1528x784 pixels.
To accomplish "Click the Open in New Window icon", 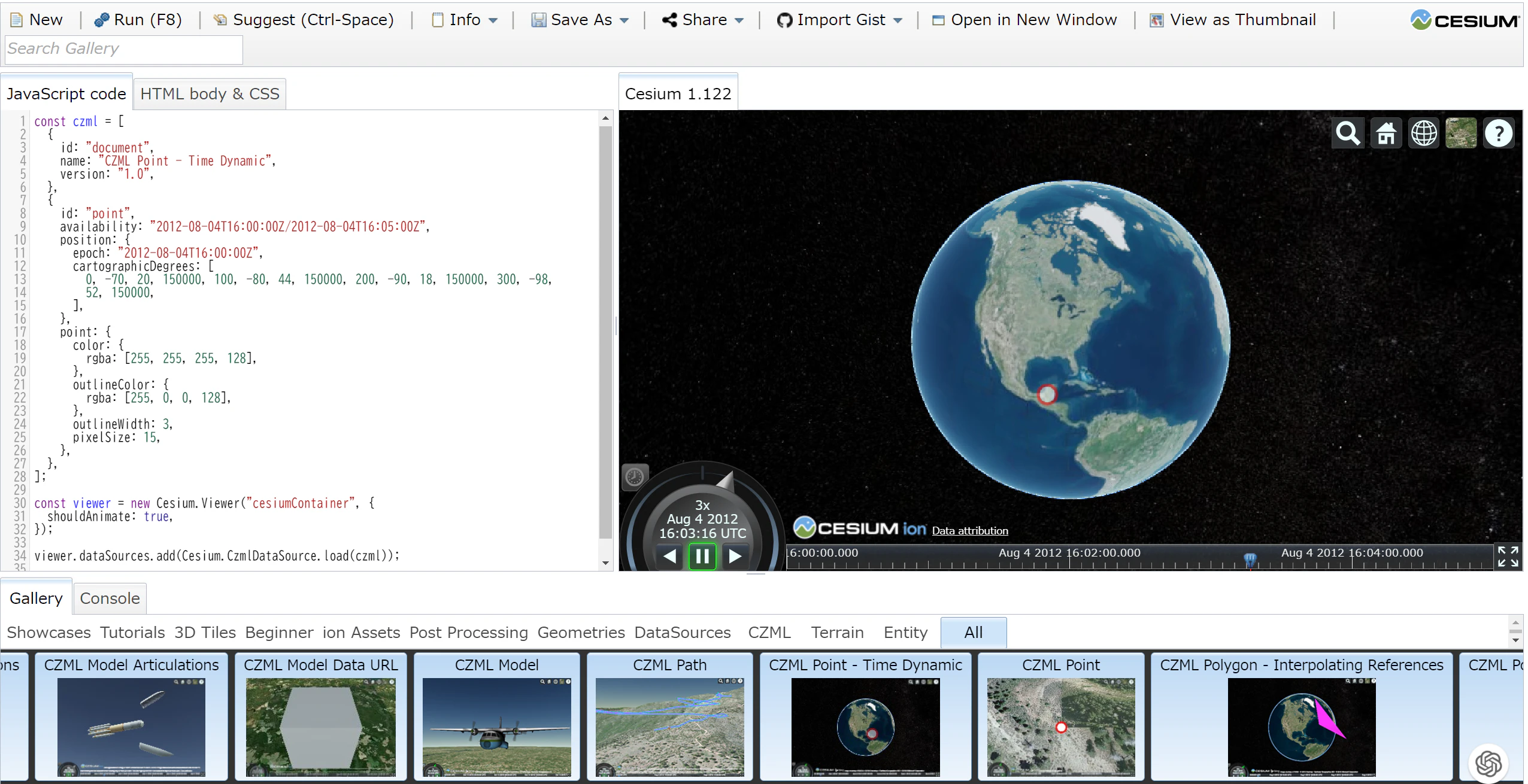I will (x=938, y=20).
